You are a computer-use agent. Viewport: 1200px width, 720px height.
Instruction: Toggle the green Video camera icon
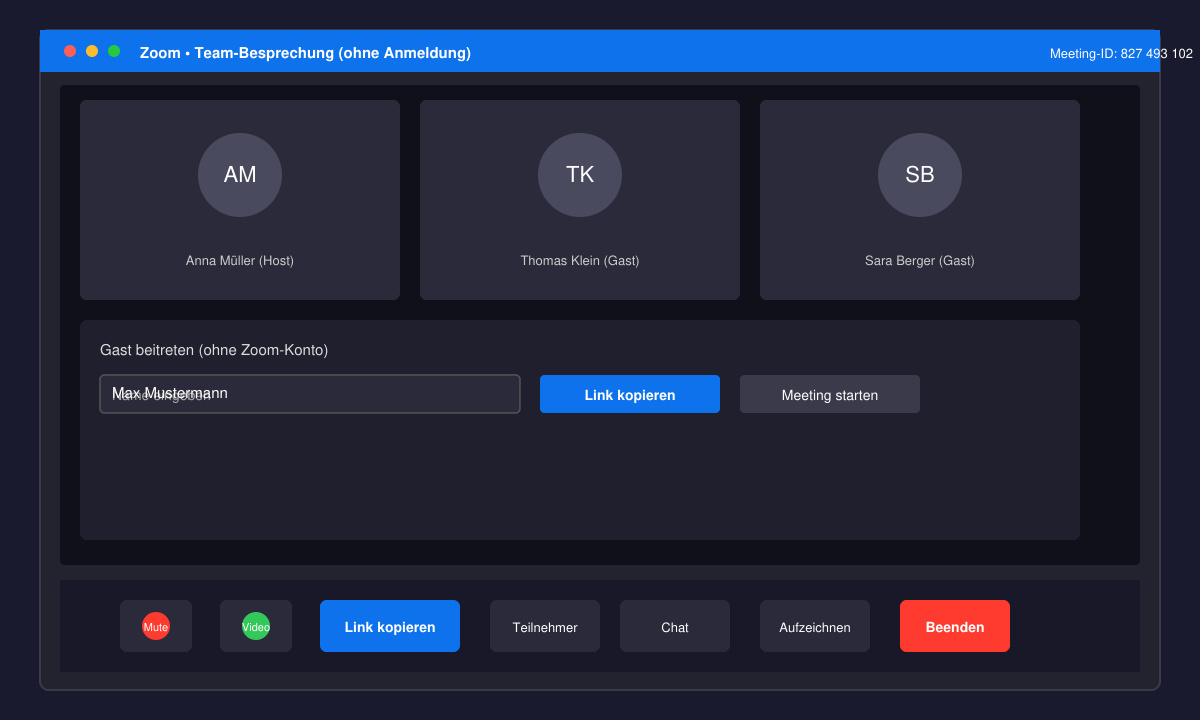256,626
